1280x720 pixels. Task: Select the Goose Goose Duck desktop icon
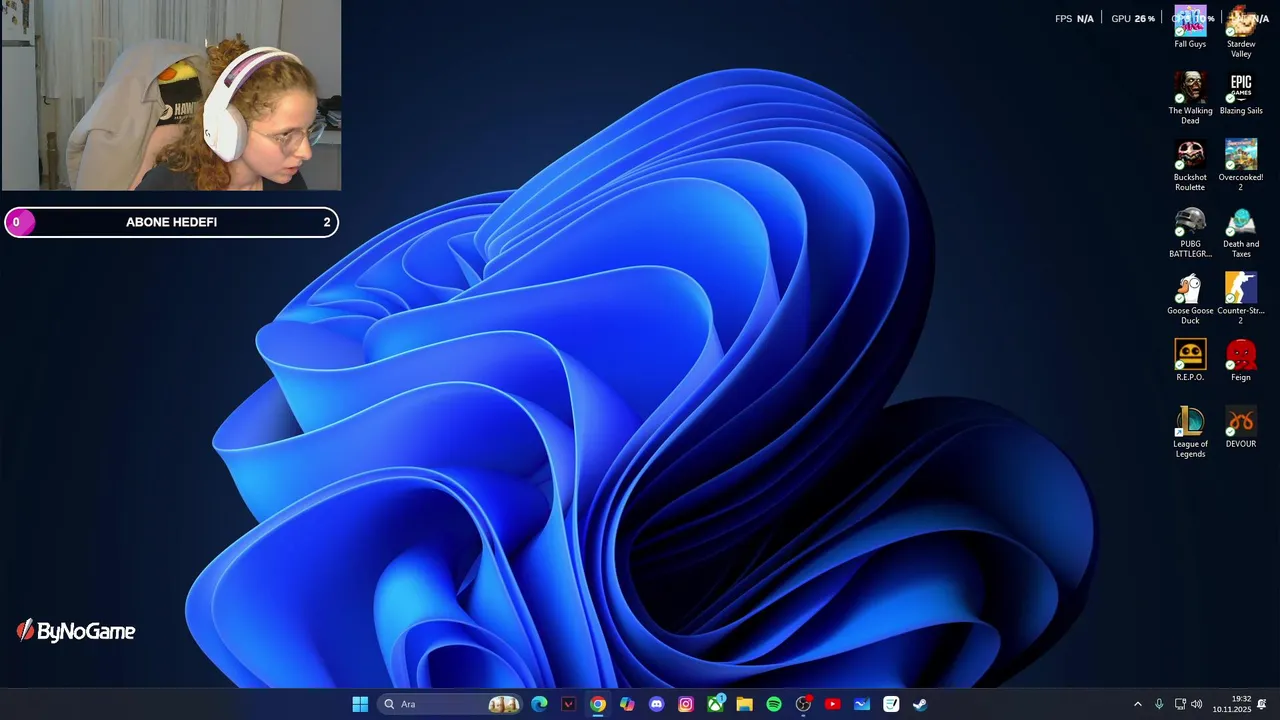pos(1190,298)
